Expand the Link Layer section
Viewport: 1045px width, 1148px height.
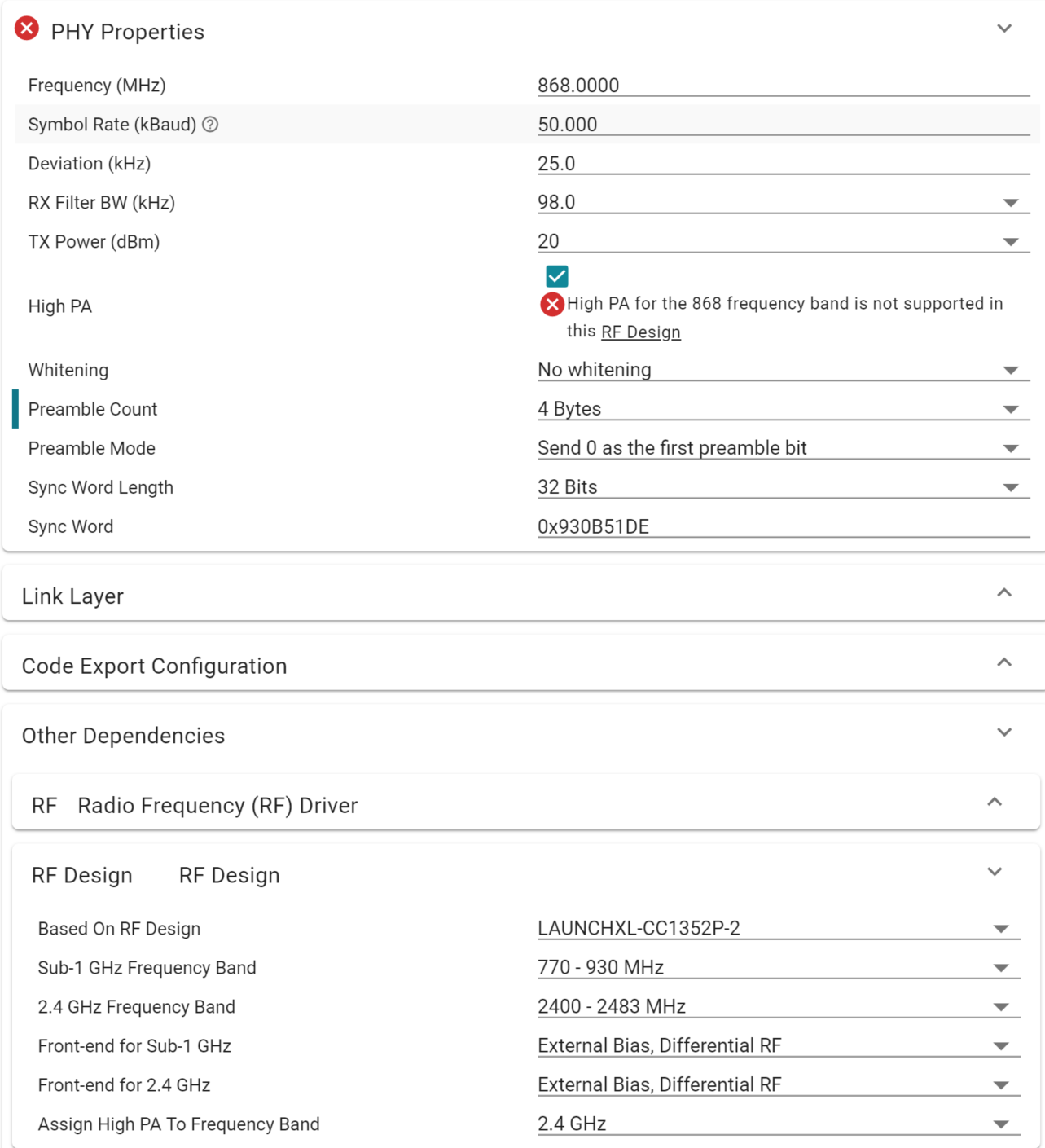tap(1004, 594)
